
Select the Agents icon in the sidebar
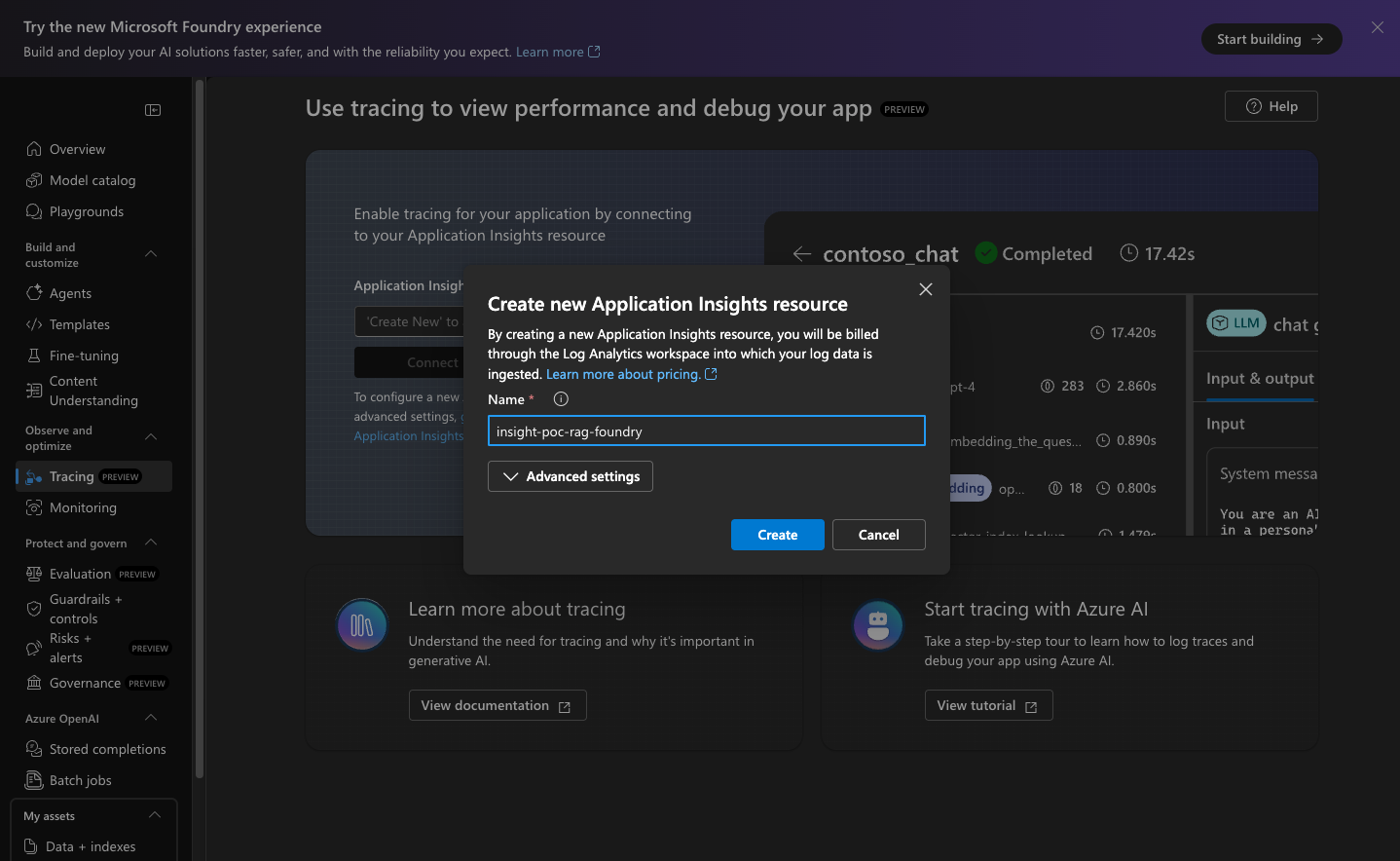point(33,292)
